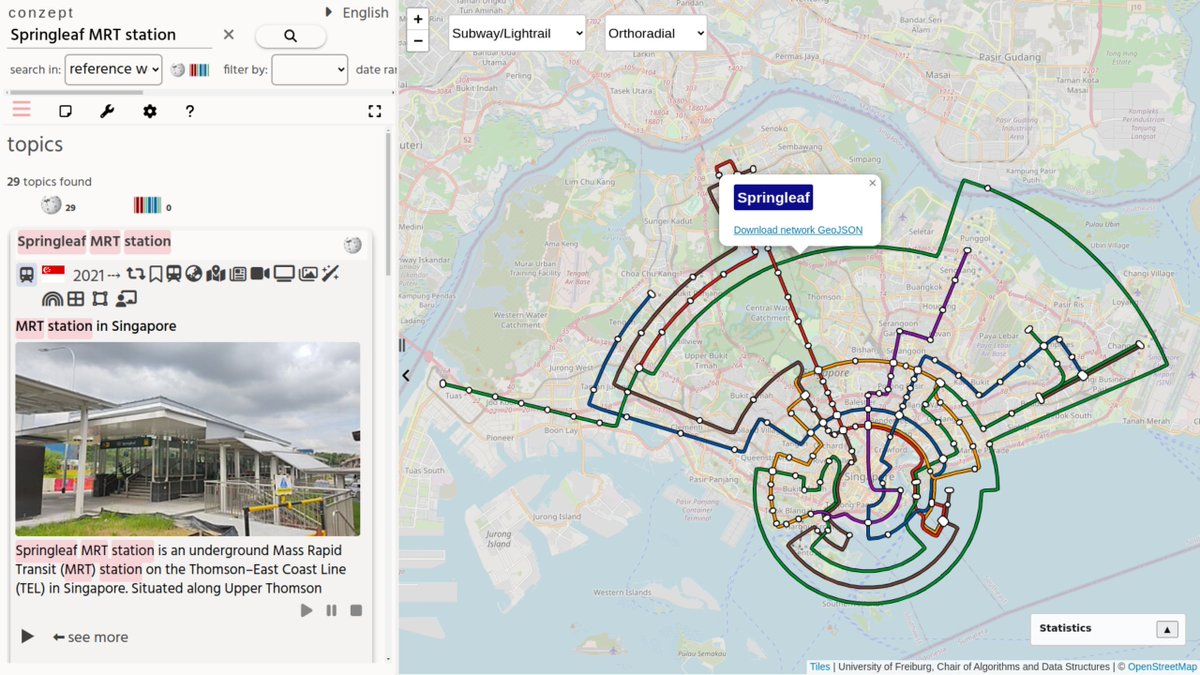Click the second train icon after bookmark
This screenshot has height=675, width=1200.
click(173, 274)
